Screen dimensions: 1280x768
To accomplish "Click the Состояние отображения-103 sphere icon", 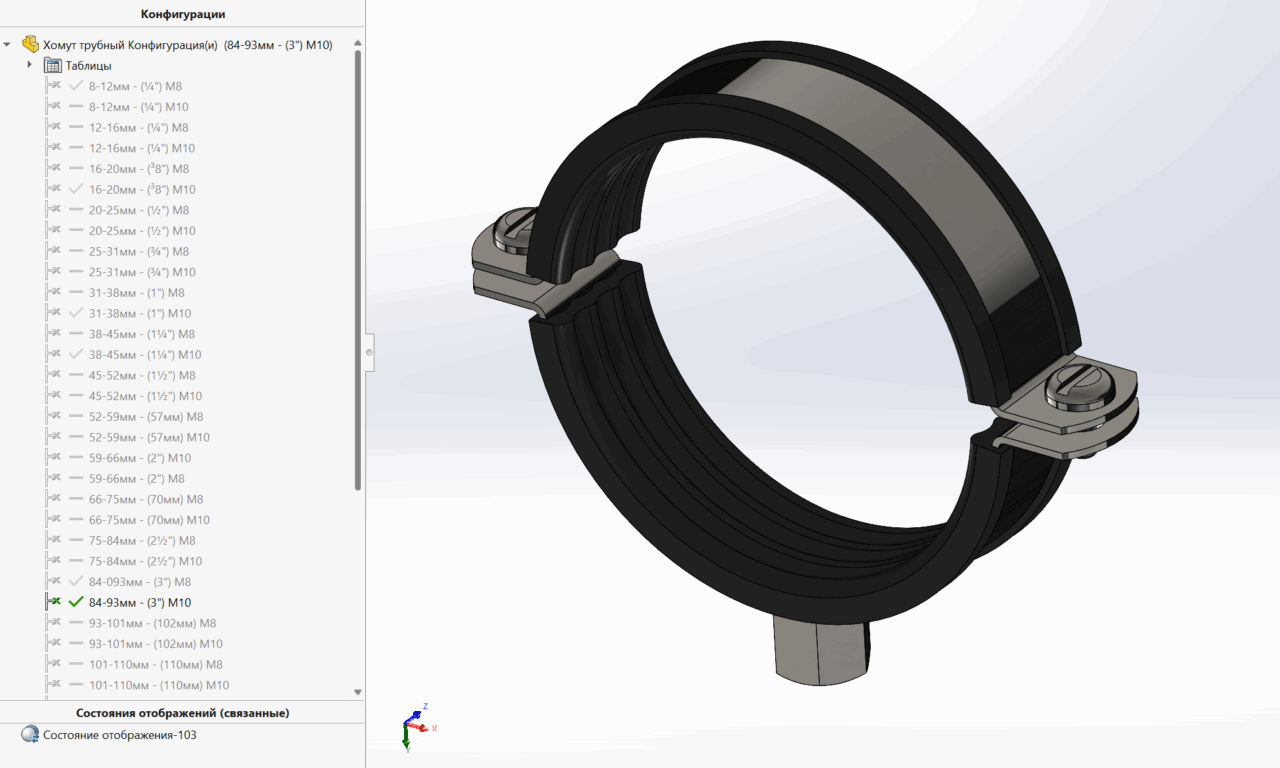I will click(x=30, y=734).
